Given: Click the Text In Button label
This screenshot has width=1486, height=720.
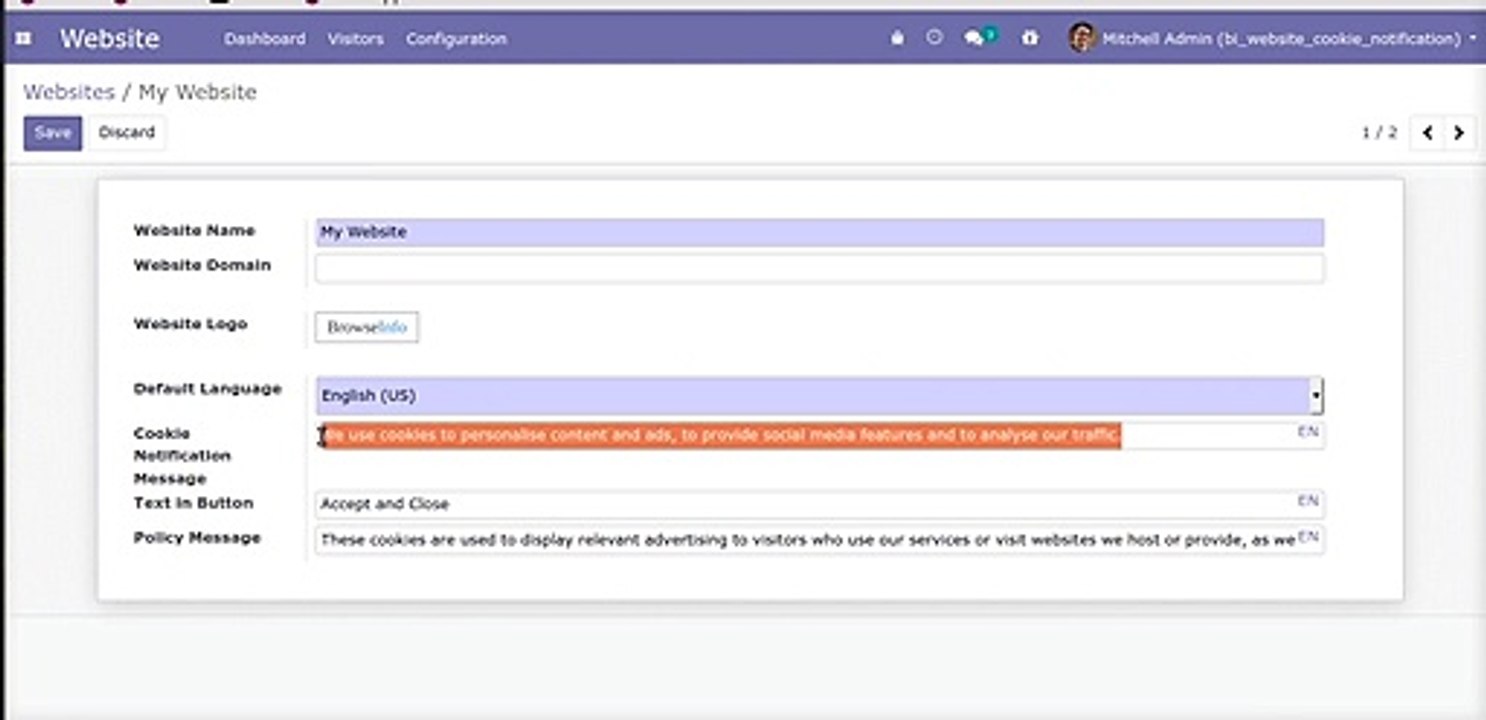Looking at the screenshot, I should coord(194,502).
